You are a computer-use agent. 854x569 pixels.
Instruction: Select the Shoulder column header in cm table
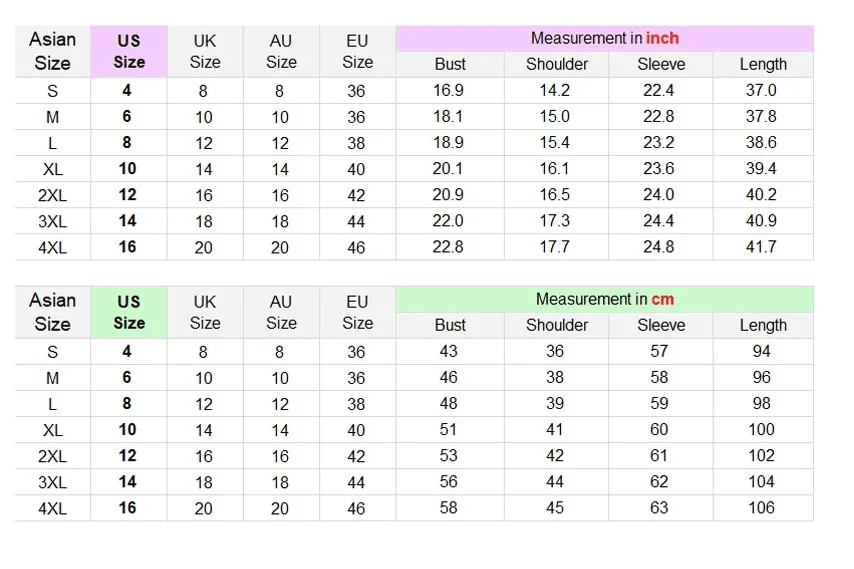tap(557, 325)
